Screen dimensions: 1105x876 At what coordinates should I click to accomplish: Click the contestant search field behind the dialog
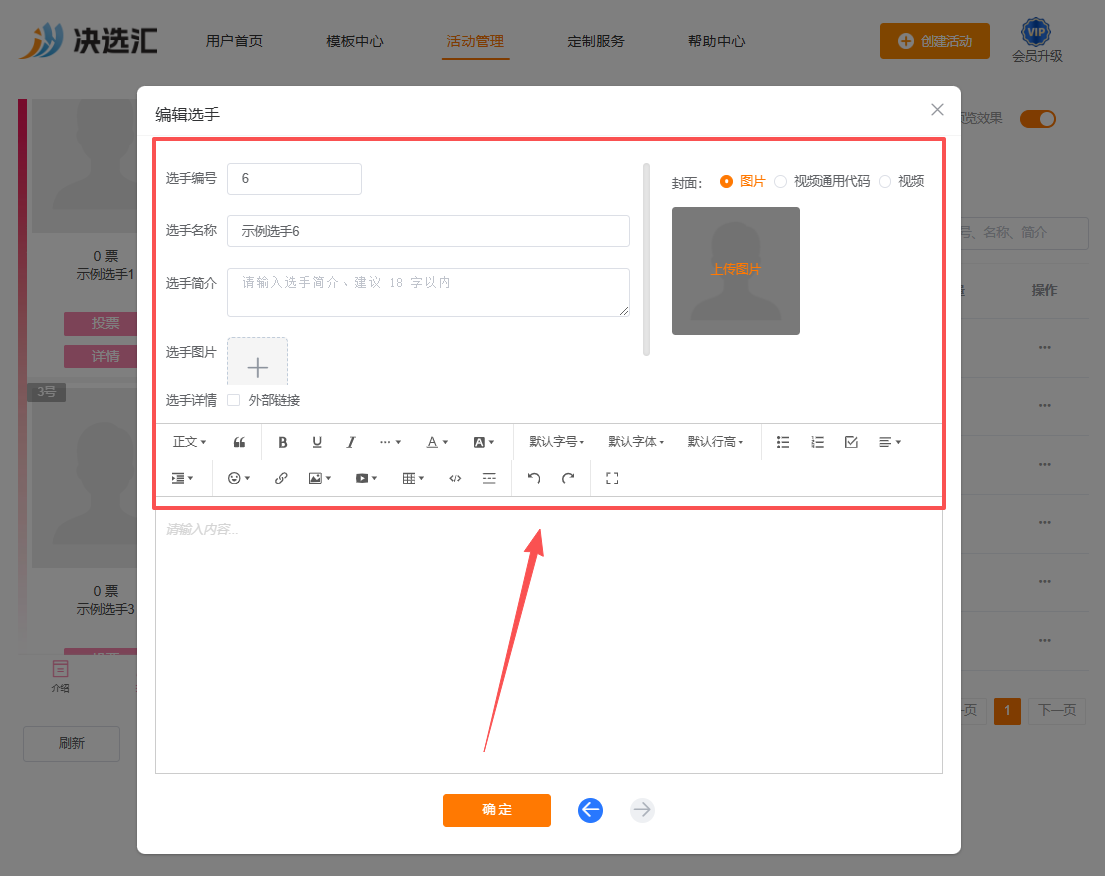pos(1025,233)
